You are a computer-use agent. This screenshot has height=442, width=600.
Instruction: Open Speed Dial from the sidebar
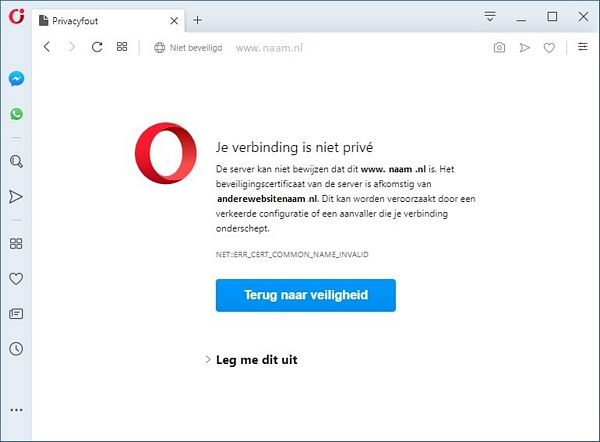pos(16,244)
